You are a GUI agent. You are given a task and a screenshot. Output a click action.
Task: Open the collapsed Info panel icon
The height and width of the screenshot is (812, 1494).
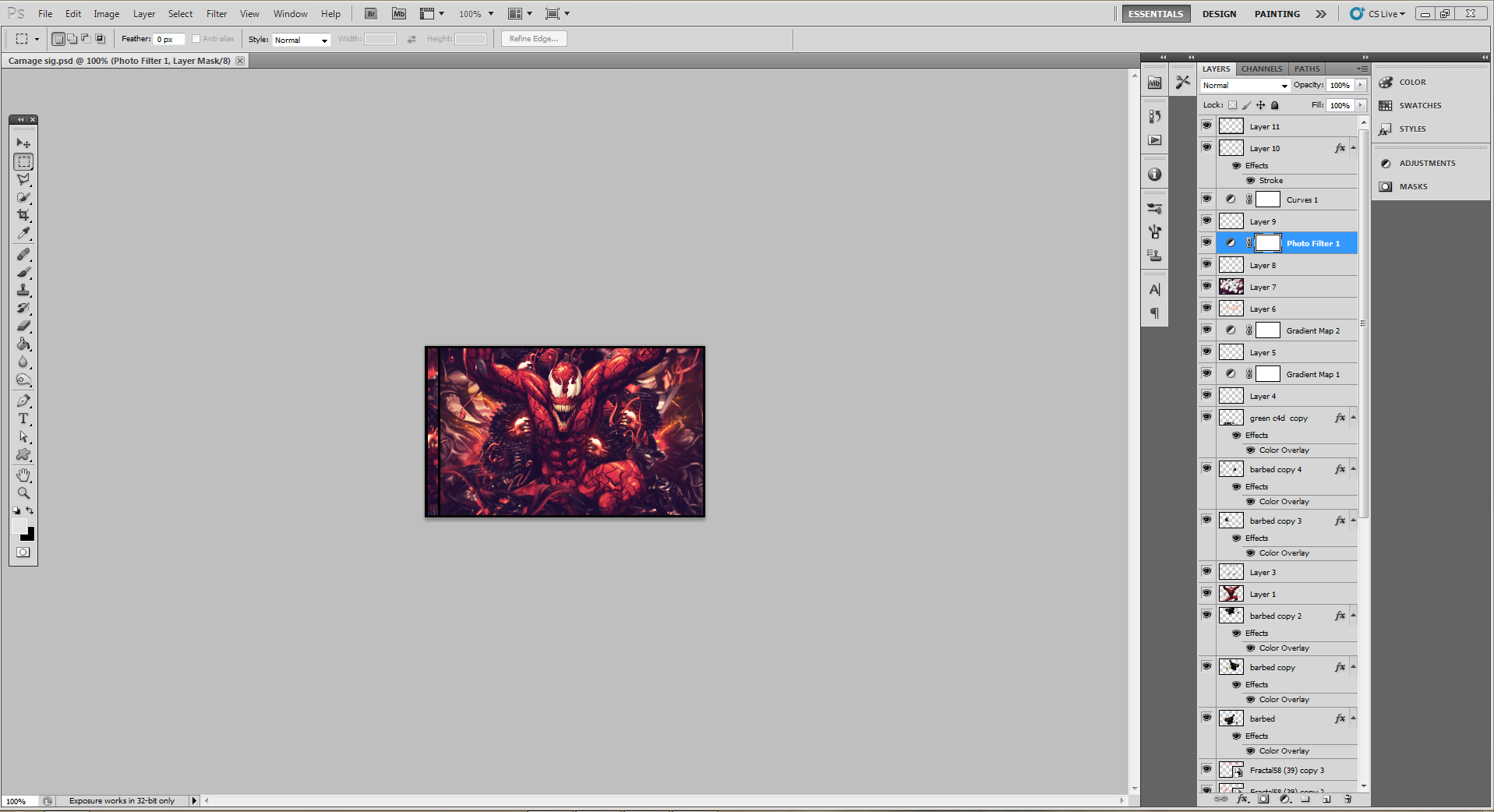coord(1154,175)
